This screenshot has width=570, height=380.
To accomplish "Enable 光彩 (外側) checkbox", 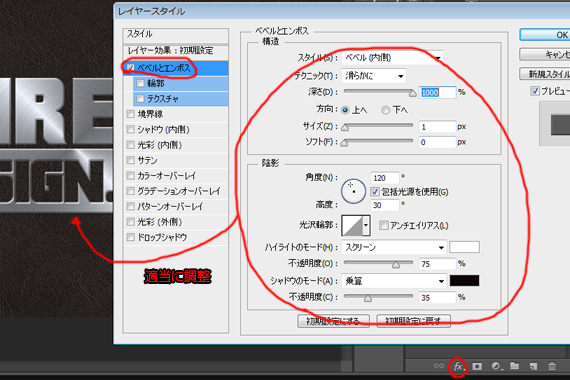I will [131, 222].
